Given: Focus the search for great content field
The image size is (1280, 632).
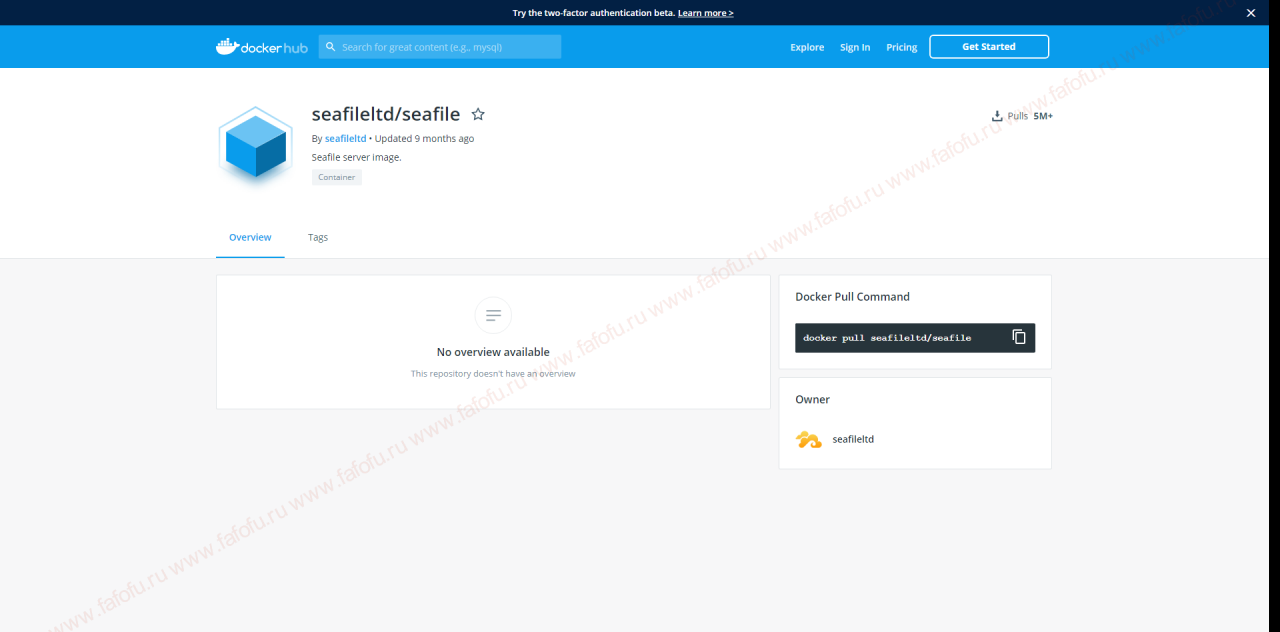Looking at the screenshot, I should click(440, 47).
